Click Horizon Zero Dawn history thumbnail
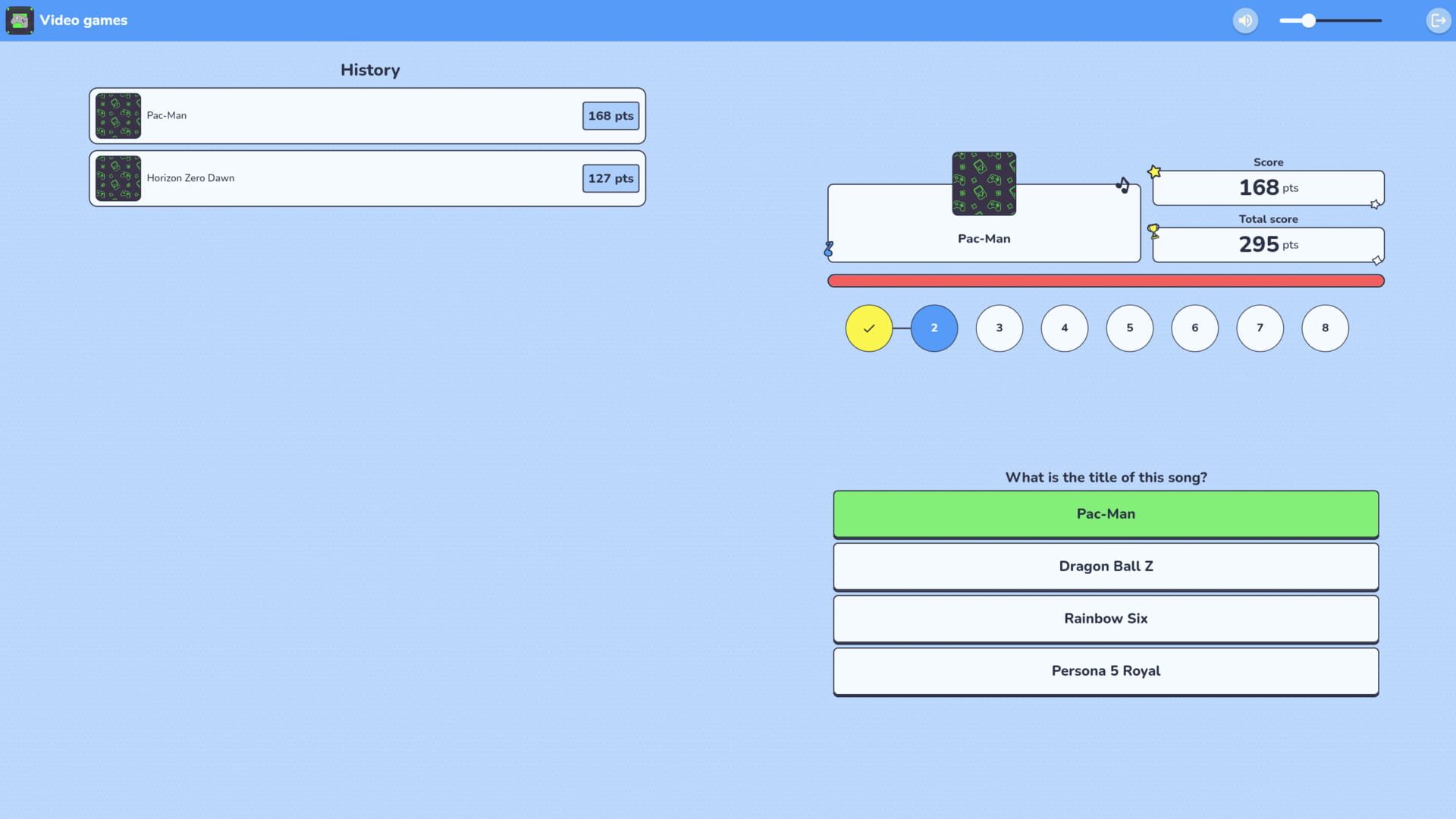 coord(118,178)
